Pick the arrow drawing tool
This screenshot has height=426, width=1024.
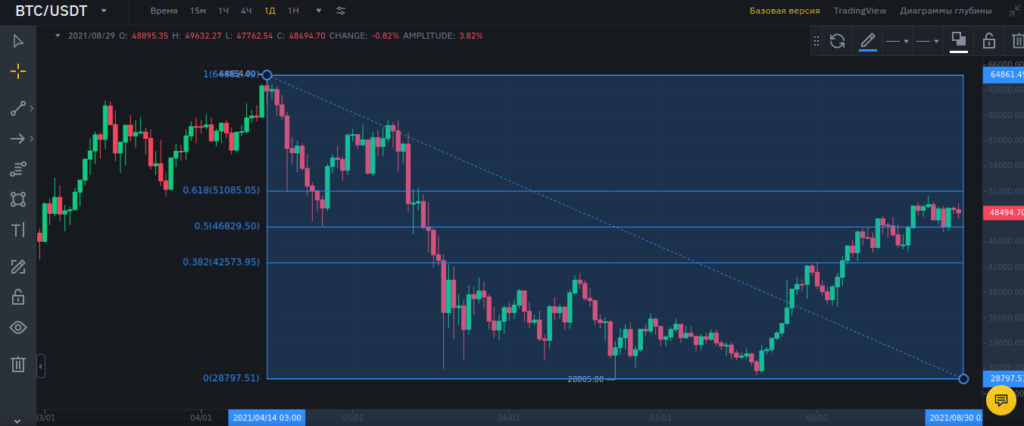[18, 138]
